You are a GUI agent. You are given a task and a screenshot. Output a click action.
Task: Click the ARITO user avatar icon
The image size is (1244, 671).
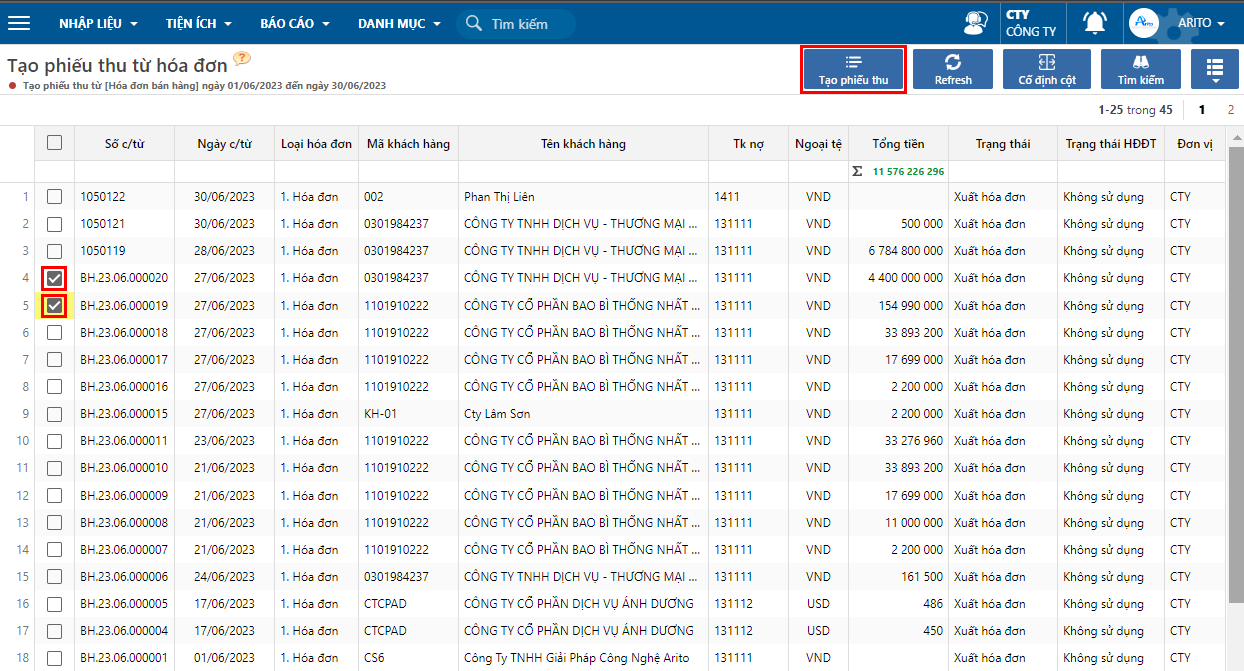[x=1142, y=22]
